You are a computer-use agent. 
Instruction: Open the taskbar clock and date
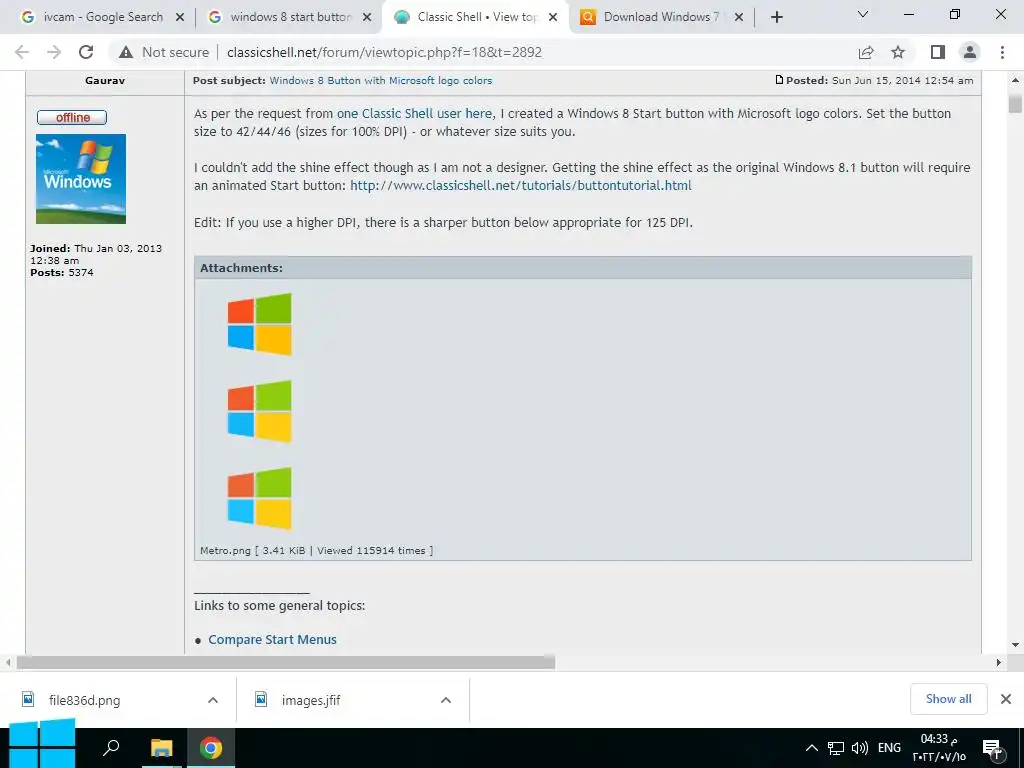[x=939, y=748]
